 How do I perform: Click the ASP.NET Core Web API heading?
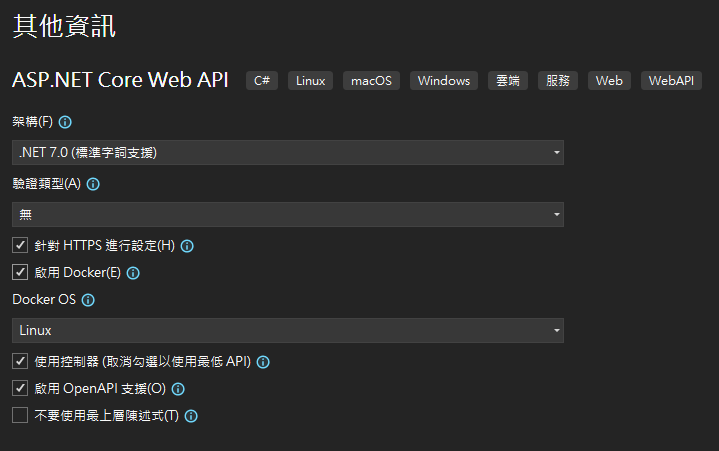click(120, 80)
